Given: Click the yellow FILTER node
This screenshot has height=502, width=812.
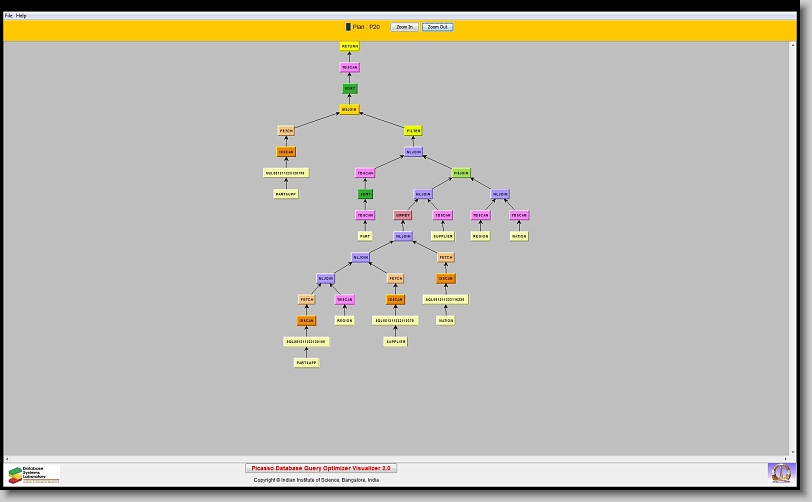Looking at the screenshot, I should (x=413, y=131).
